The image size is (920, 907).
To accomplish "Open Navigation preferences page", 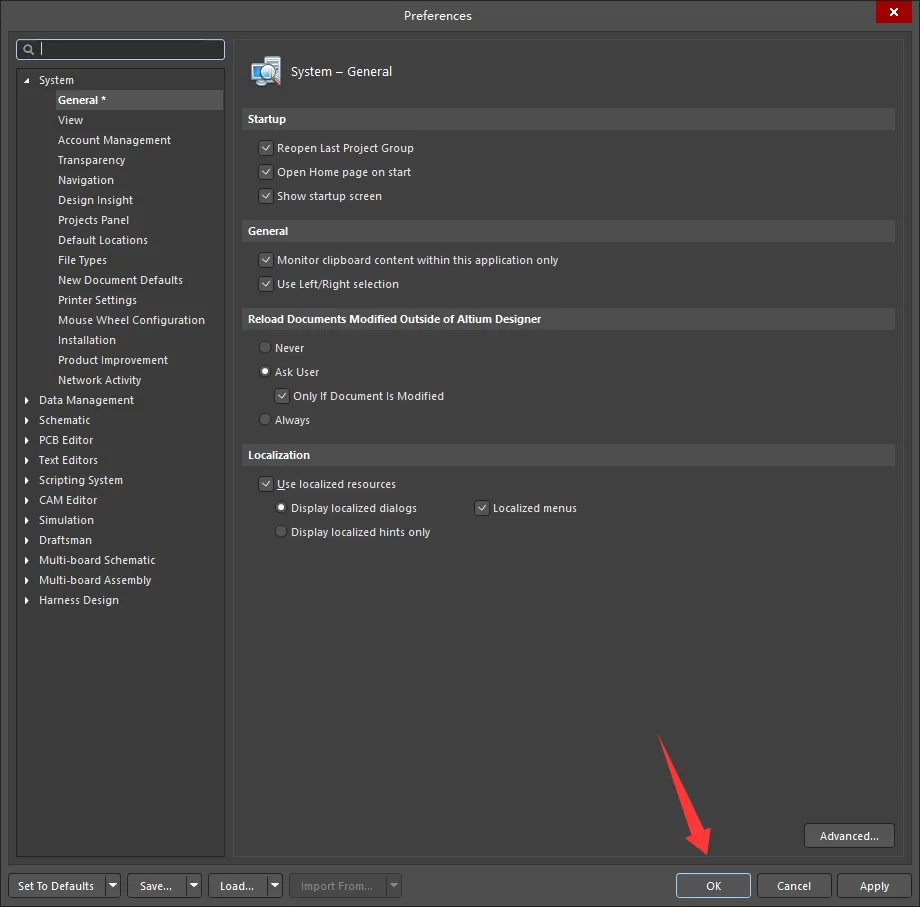I will point(86,180).
